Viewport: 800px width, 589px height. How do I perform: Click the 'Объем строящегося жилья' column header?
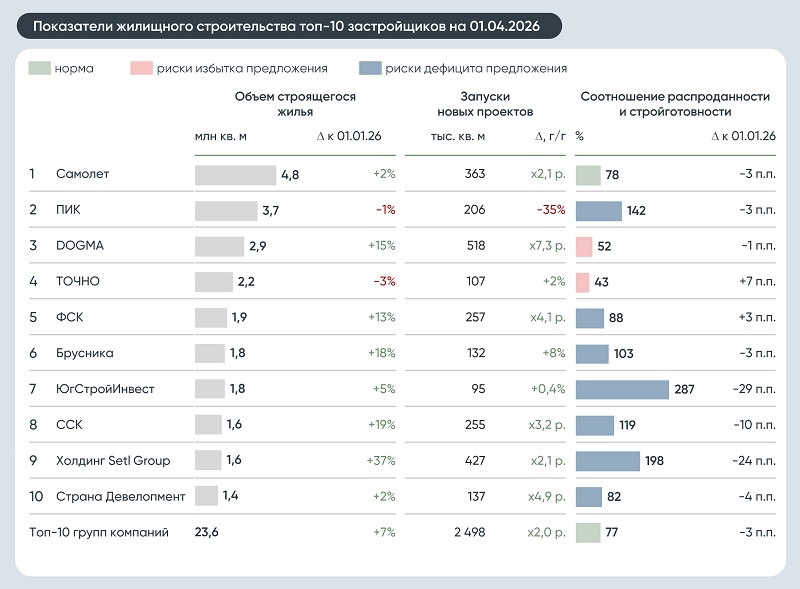click(x=295, y=104)
